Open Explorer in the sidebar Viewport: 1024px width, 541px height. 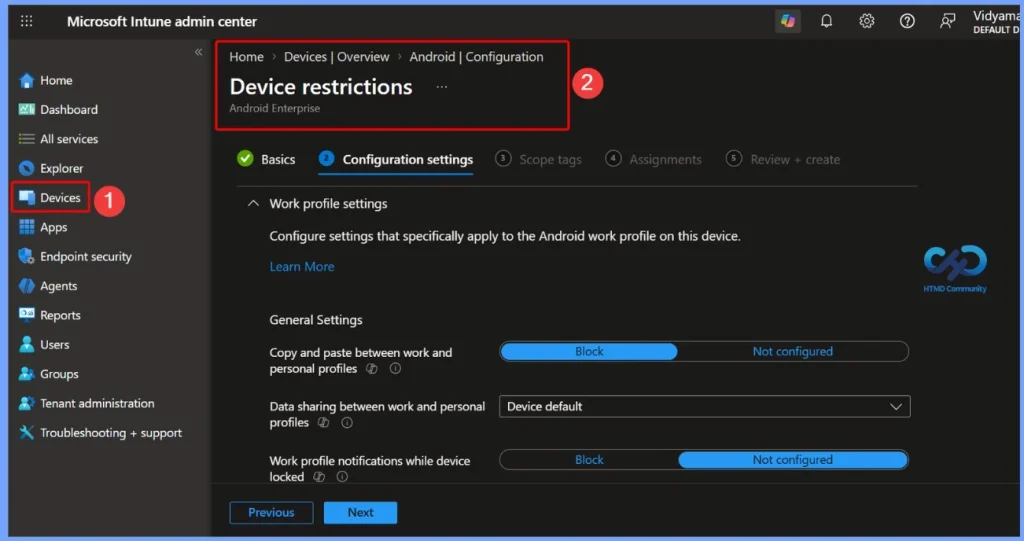tap(61, 168)
